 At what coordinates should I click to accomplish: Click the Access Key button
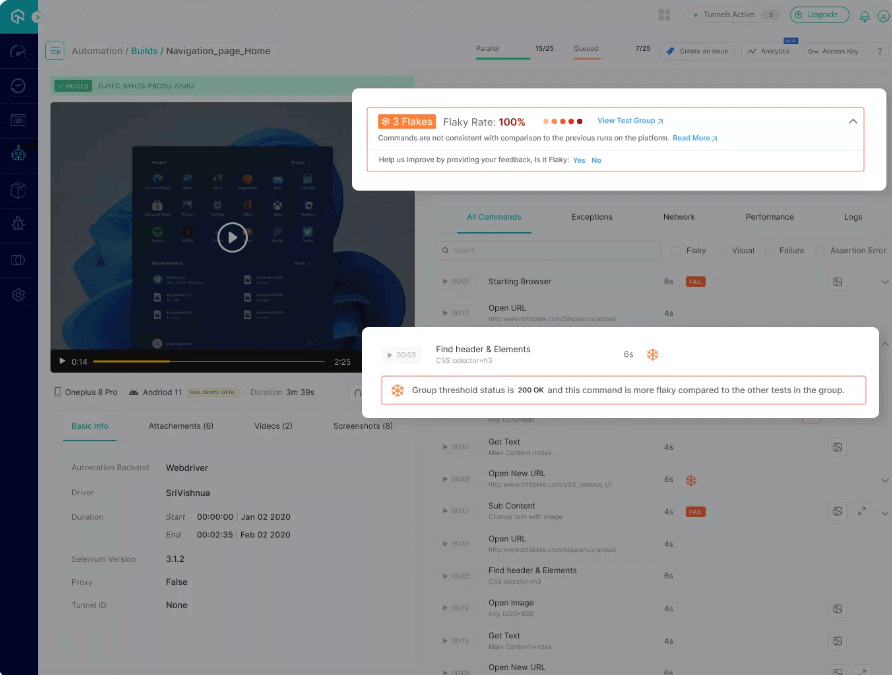click(x=833, y=51)
